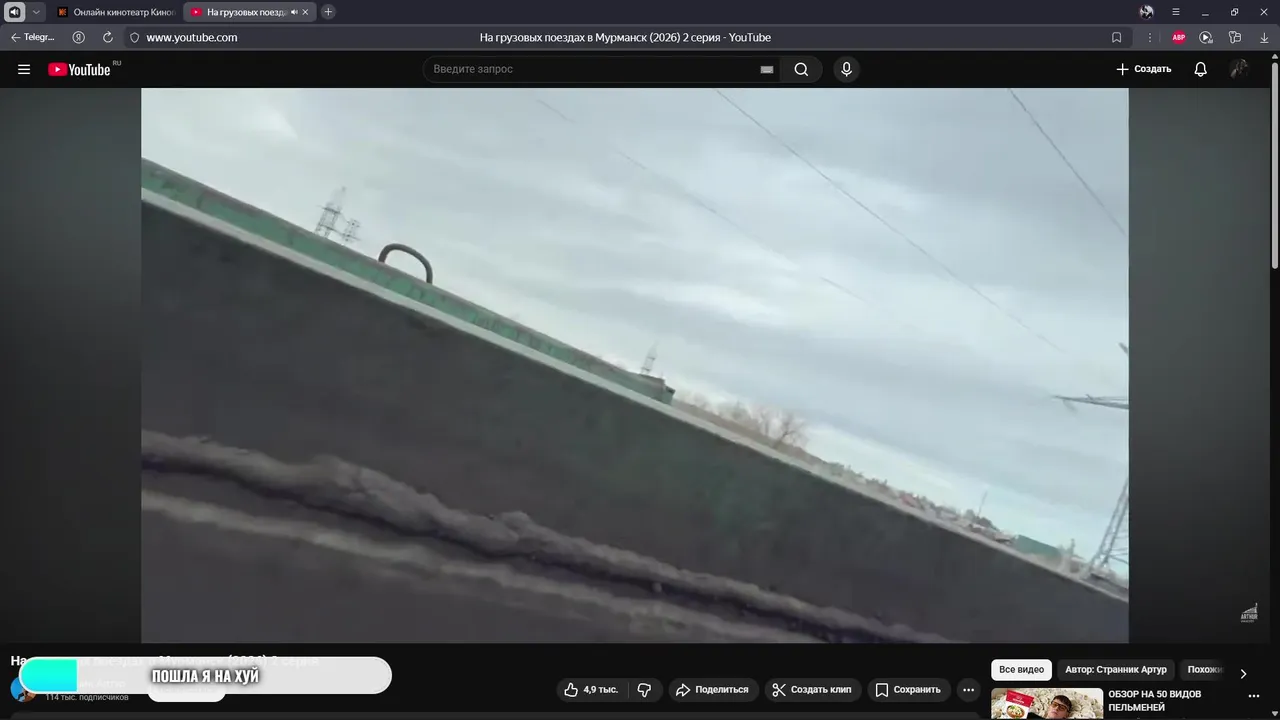Screen dimensions: 1280x720
Task: Reload the page
Action: (108, 37)
